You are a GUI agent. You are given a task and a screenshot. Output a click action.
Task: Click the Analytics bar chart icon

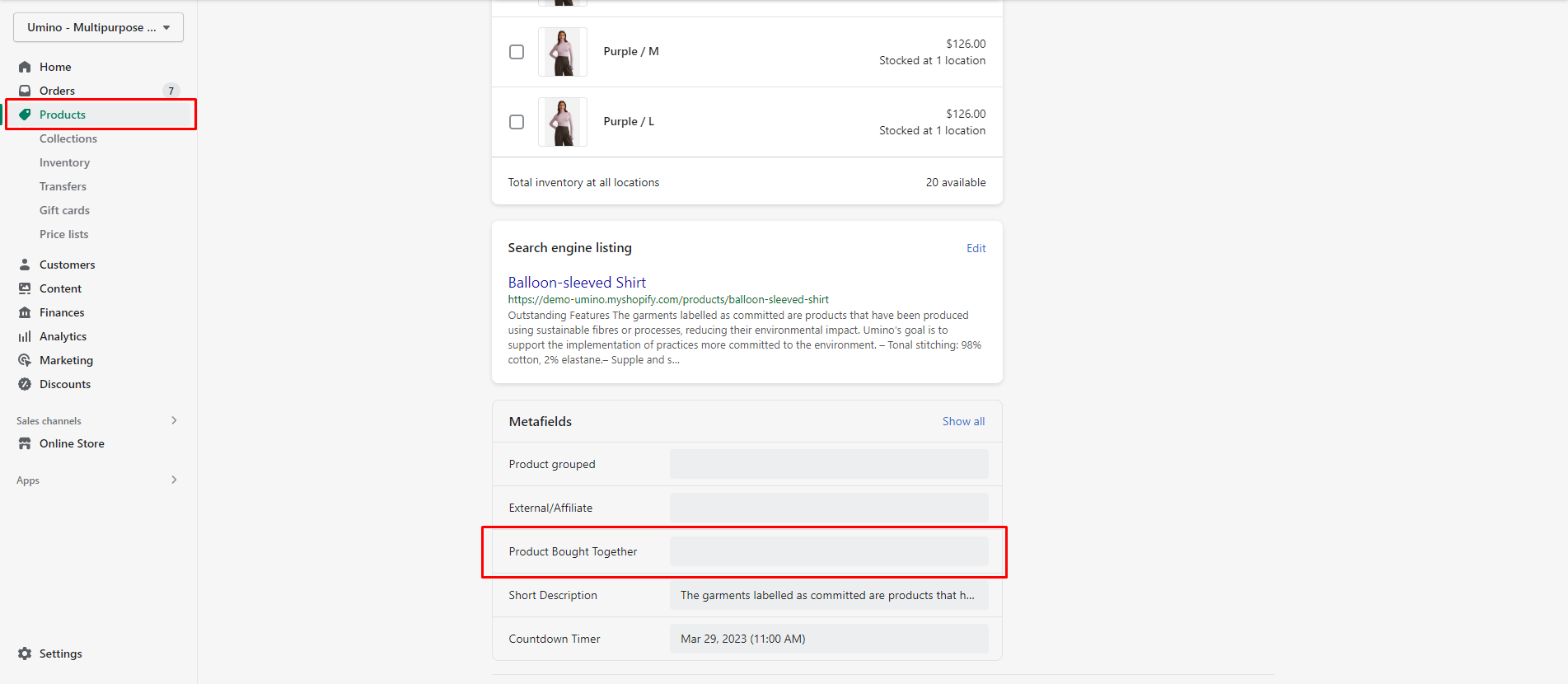25,336
